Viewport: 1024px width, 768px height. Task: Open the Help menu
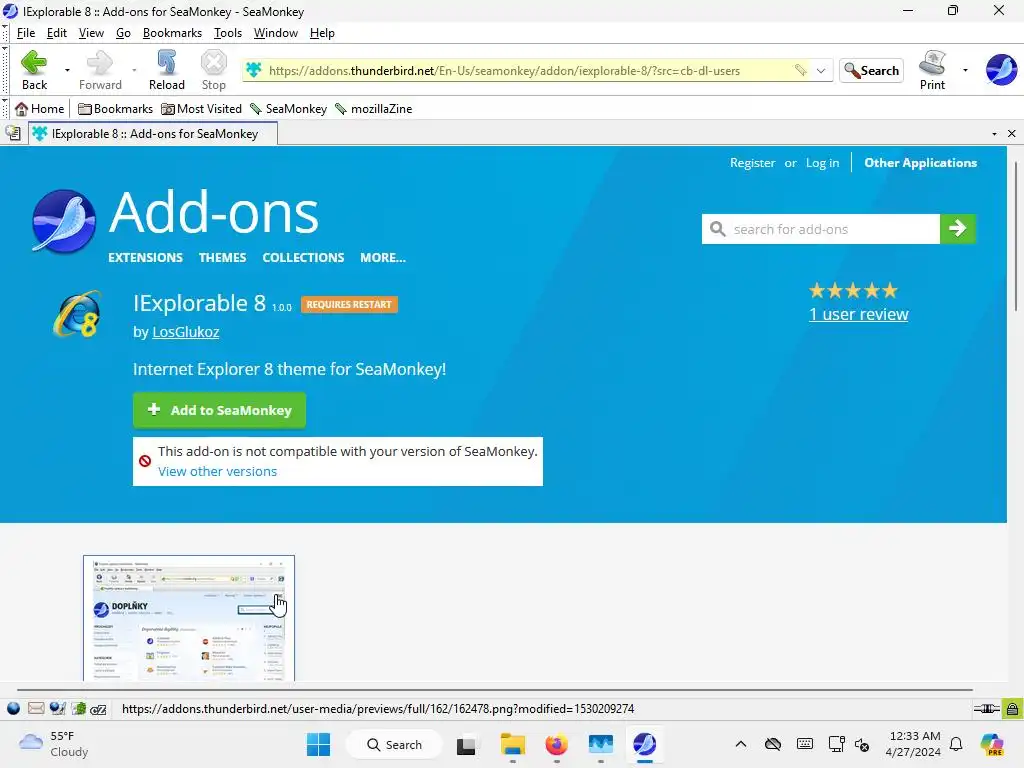click(x=322, y=33)
